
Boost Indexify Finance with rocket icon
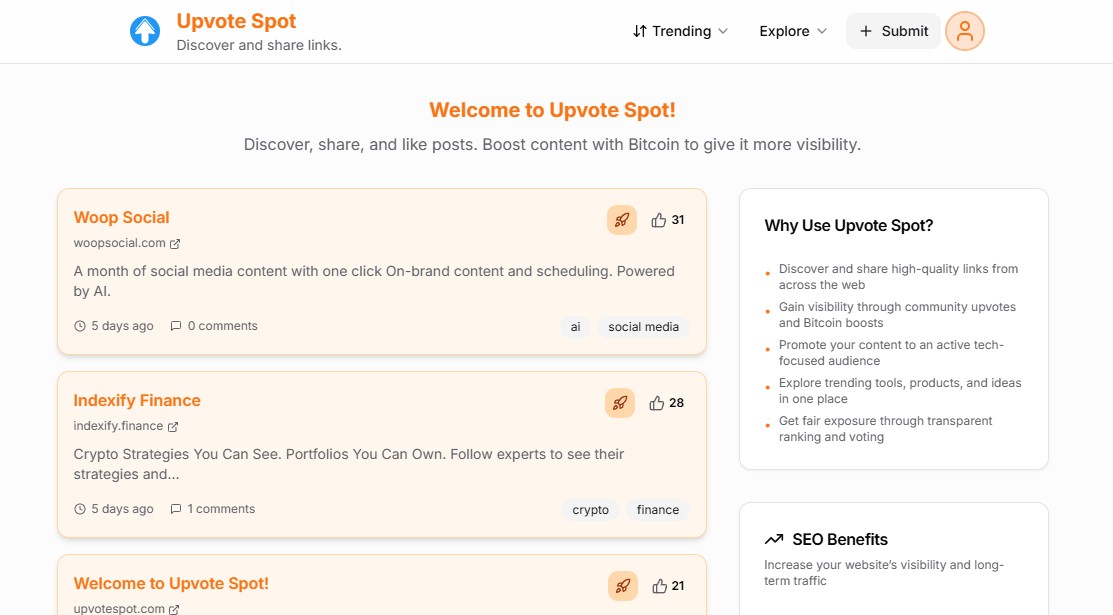point(620,403)
